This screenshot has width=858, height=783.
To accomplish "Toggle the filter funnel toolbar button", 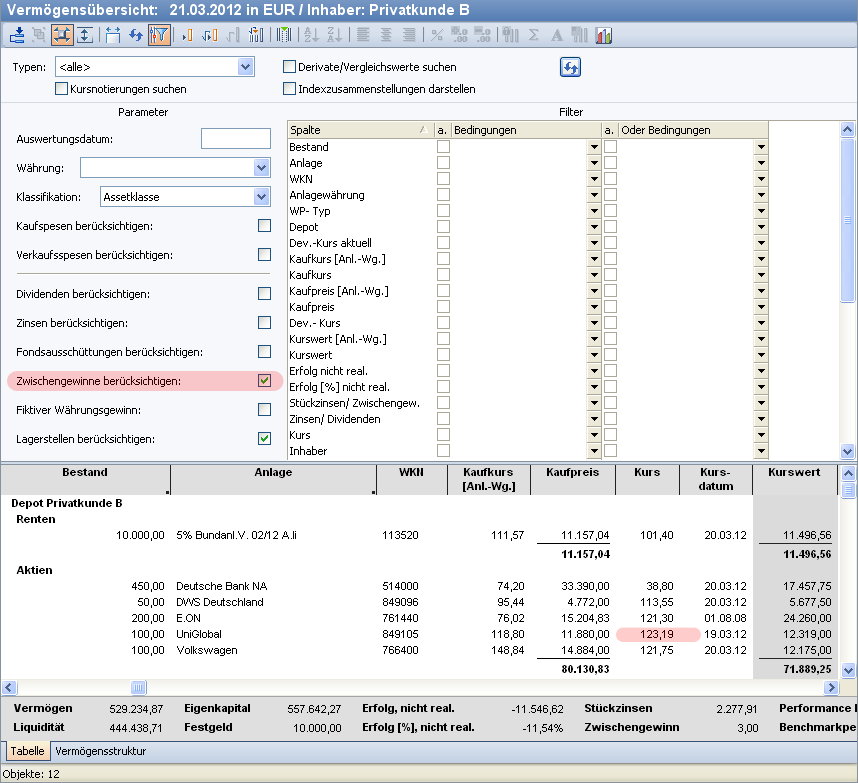I will tap(159, 35).
